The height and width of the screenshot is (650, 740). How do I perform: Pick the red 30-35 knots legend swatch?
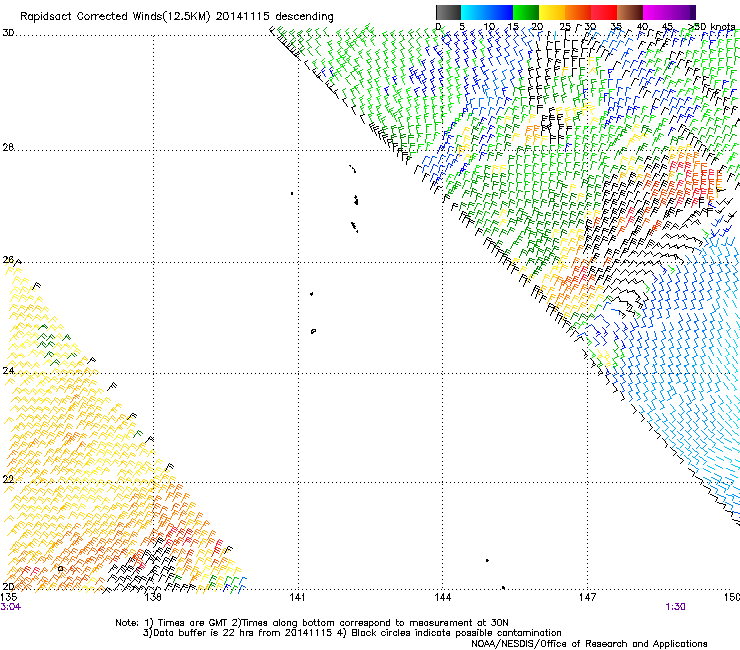click(604, 12)
